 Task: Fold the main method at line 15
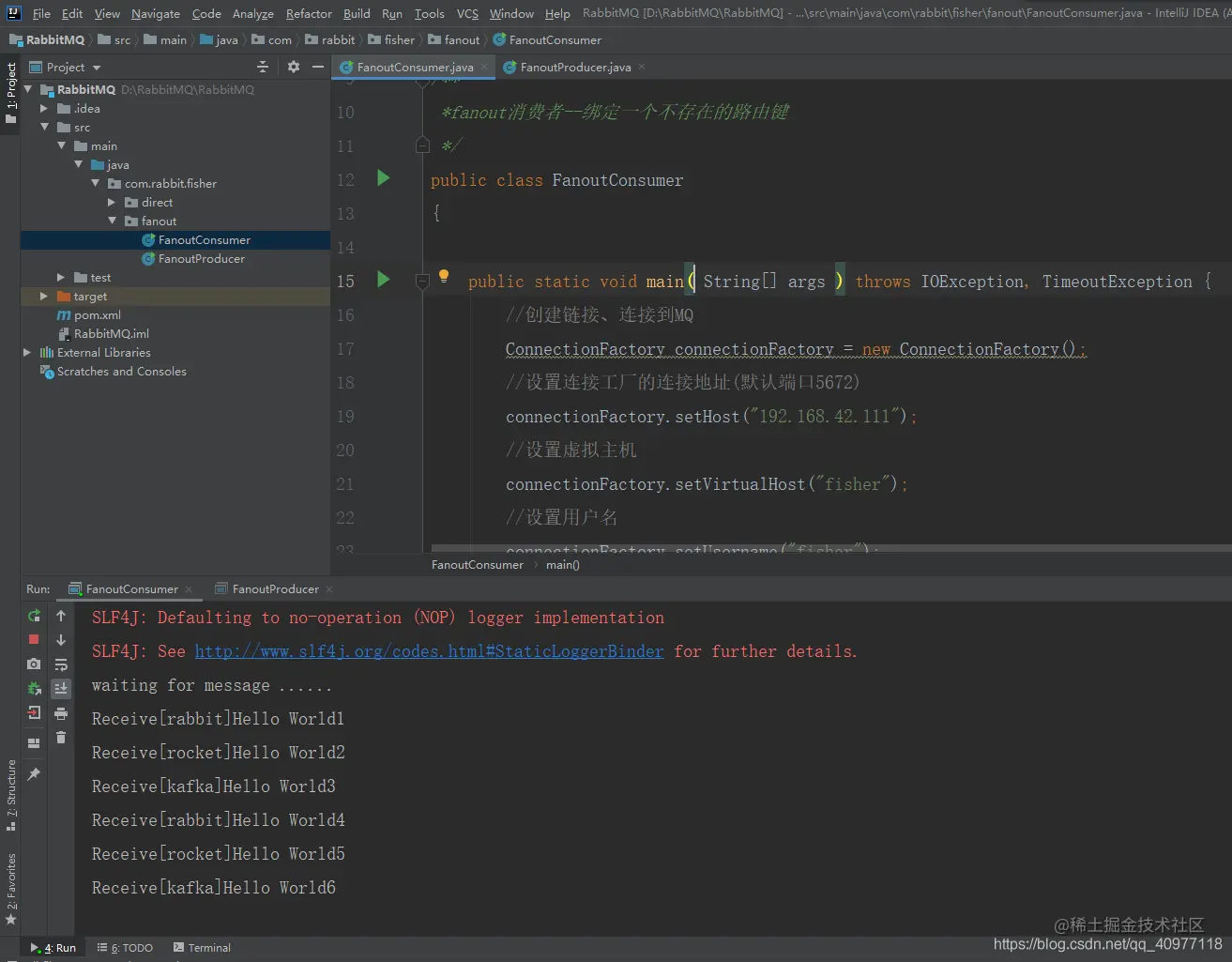(x=422, y=281)
